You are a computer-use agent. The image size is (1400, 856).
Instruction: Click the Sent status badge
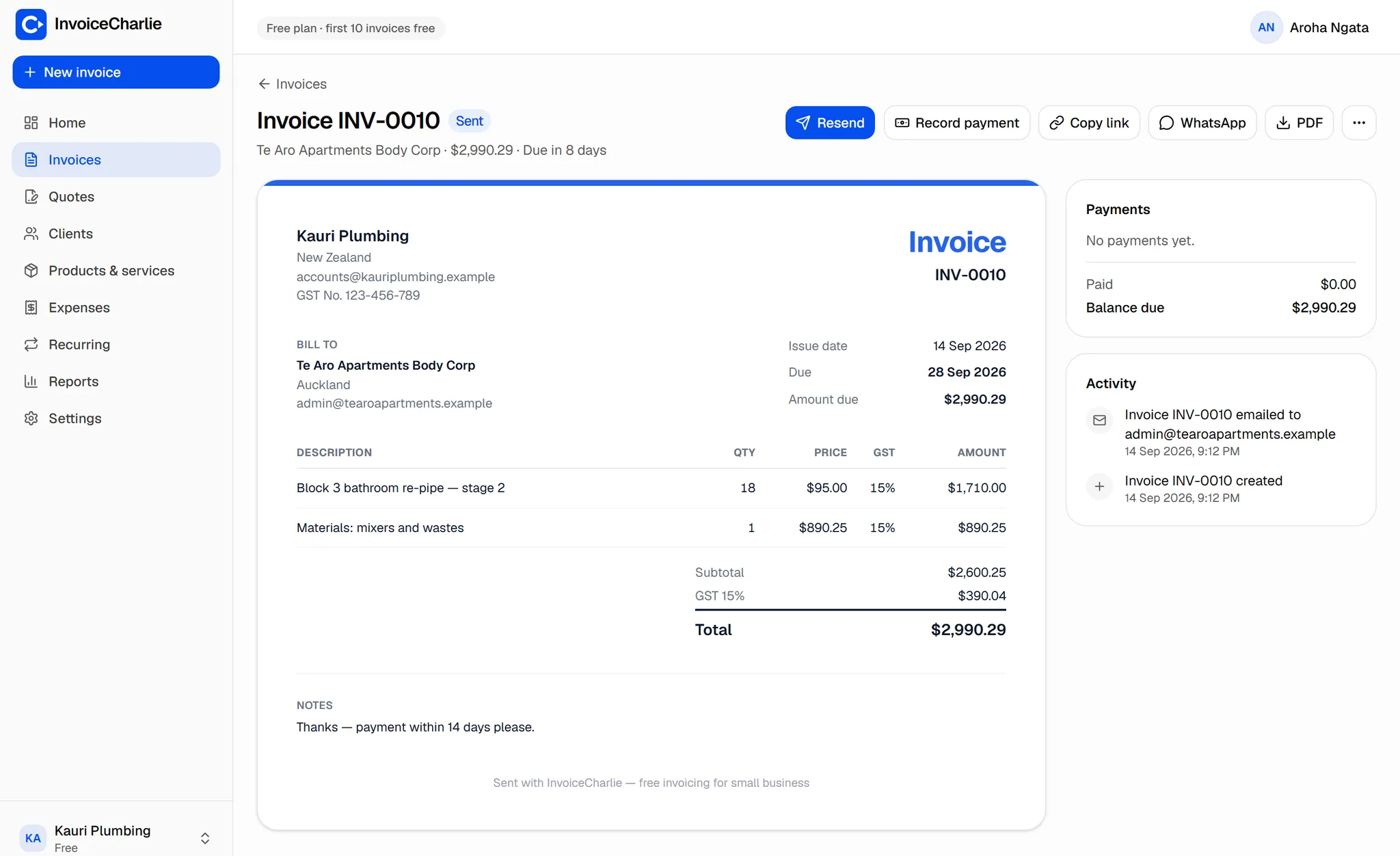coord(470,121)
